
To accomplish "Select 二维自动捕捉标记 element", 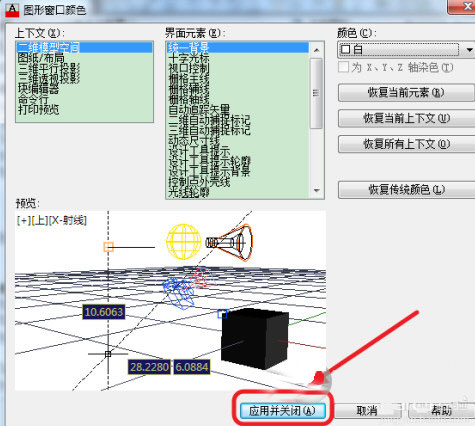I will pyautogui.click(x=238, y=120).
